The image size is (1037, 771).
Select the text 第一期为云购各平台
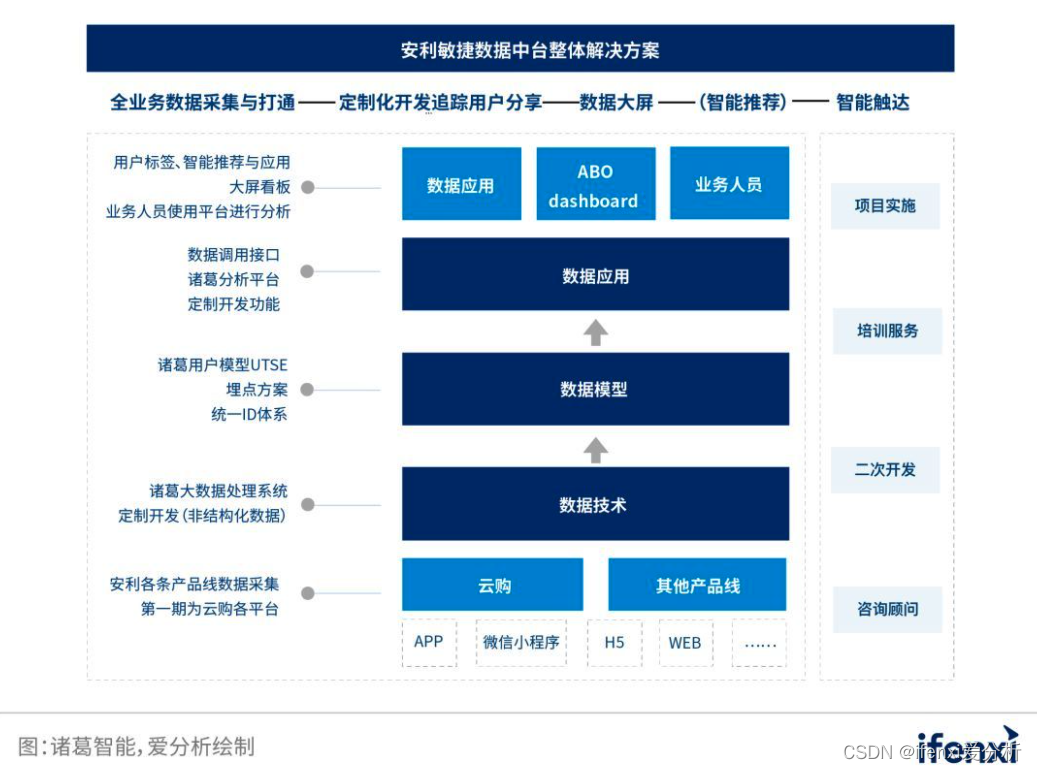[x=210, y=609]
